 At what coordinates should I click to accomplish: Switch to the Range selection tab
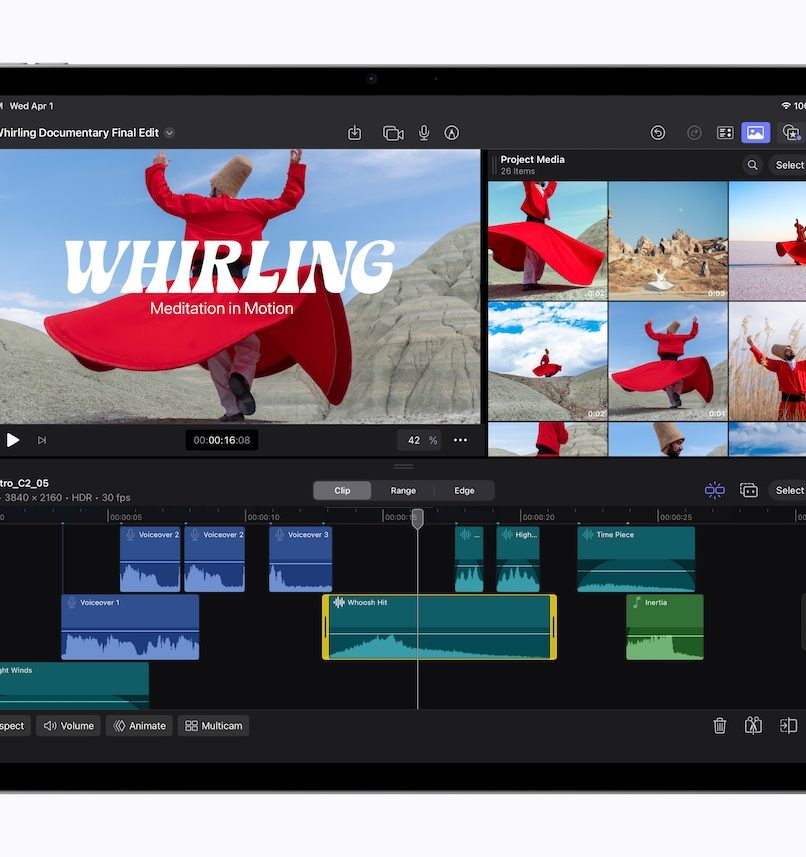coord(403,491)
